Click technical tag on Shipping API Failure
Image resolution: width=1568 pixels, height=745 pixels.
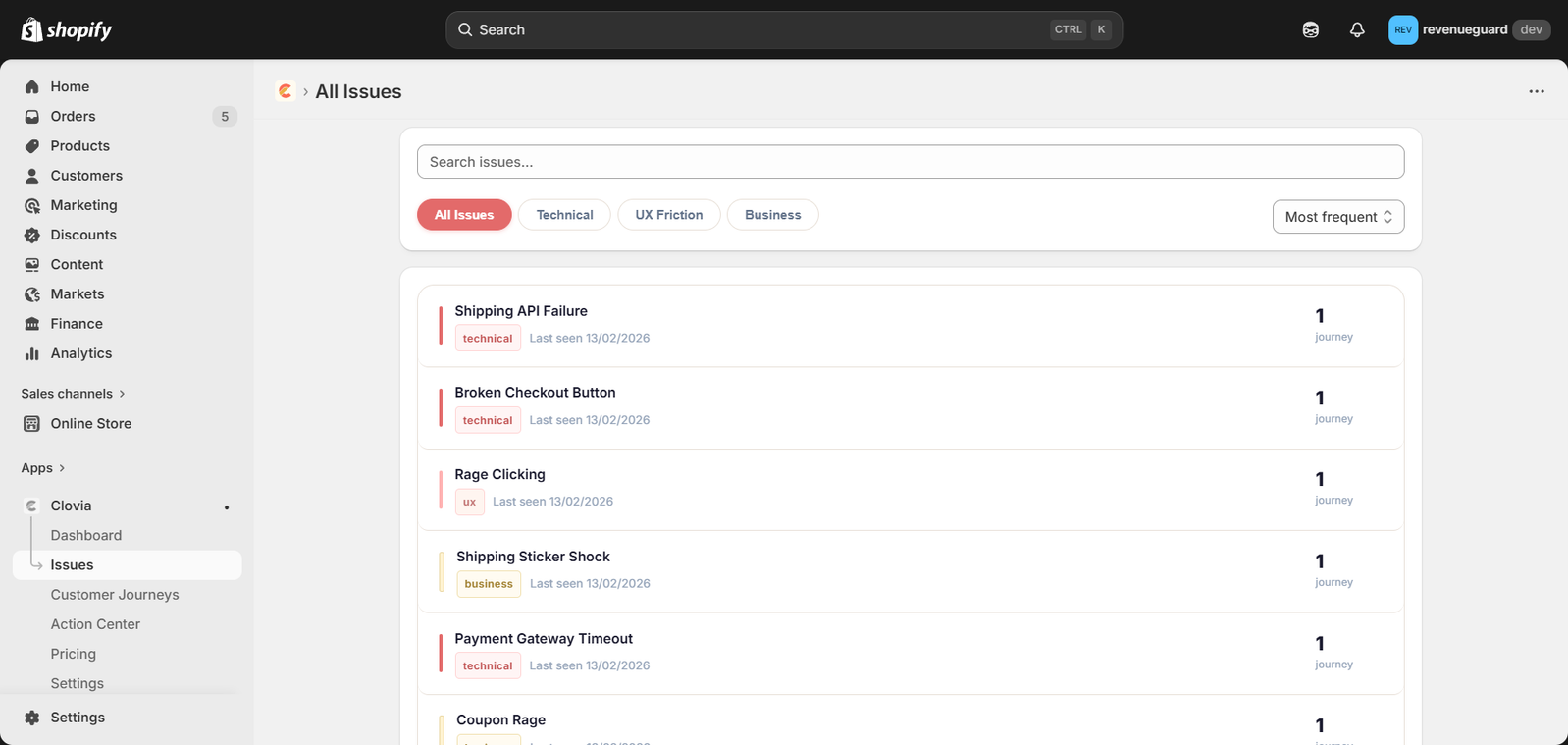point(488,338)
